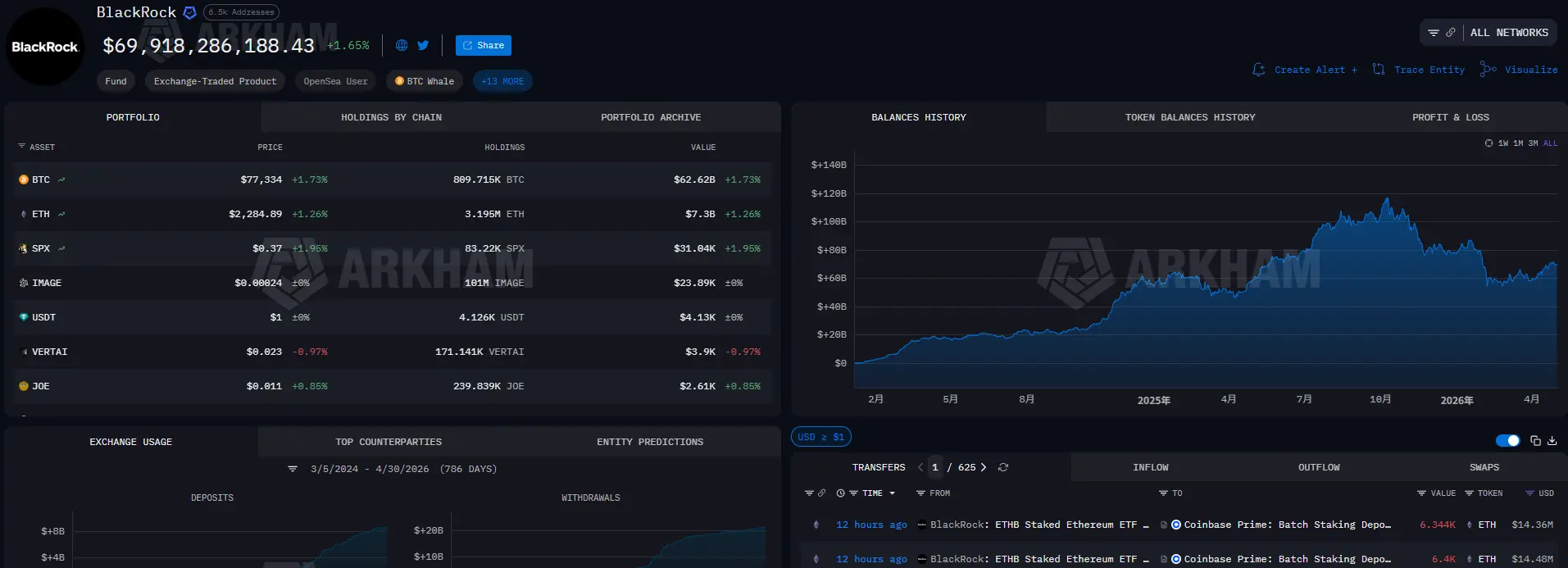
Task: Switch to Portfolio Archive tab
Action: (x=651, y=117)
